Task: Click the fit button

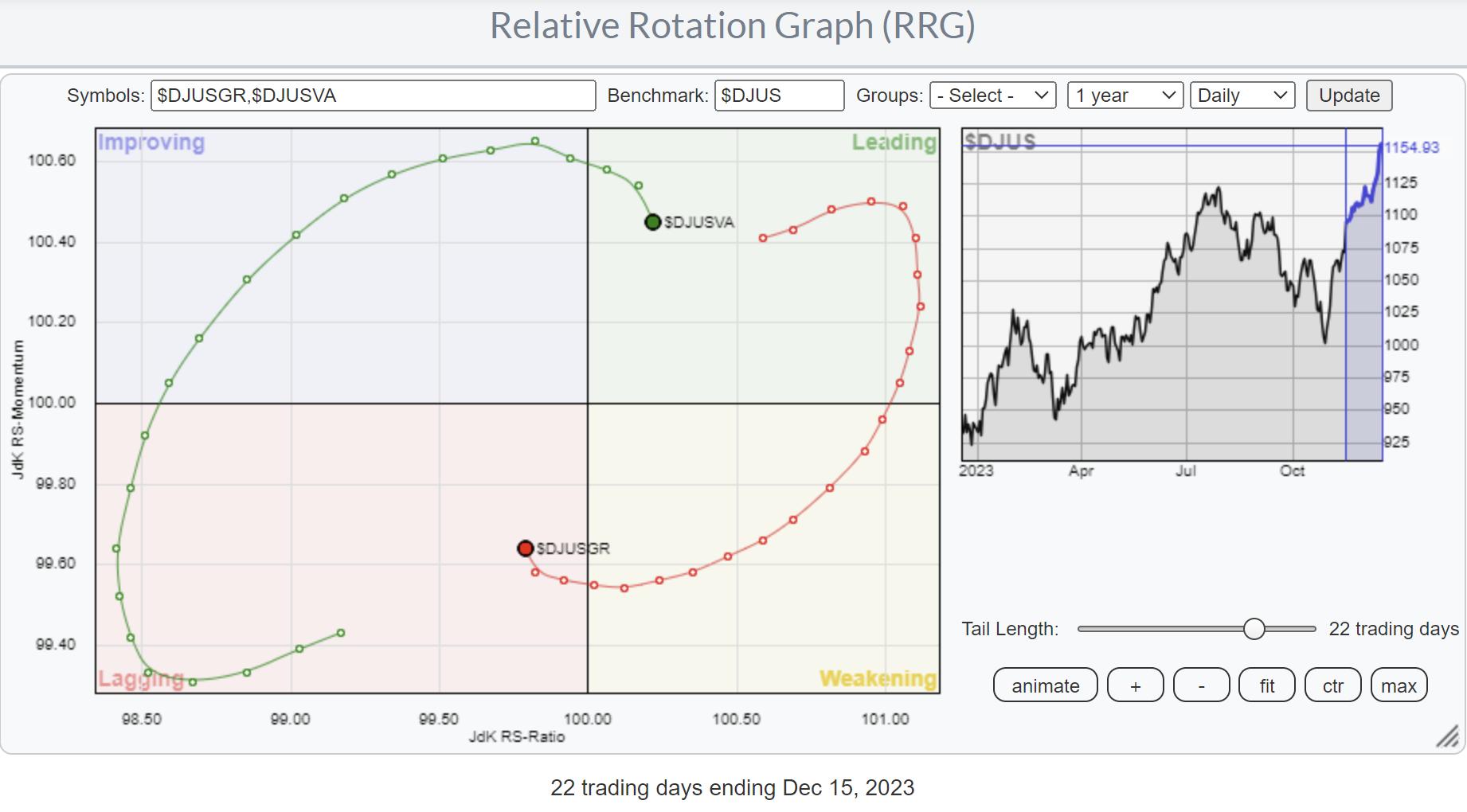Action: [1266, 685]
